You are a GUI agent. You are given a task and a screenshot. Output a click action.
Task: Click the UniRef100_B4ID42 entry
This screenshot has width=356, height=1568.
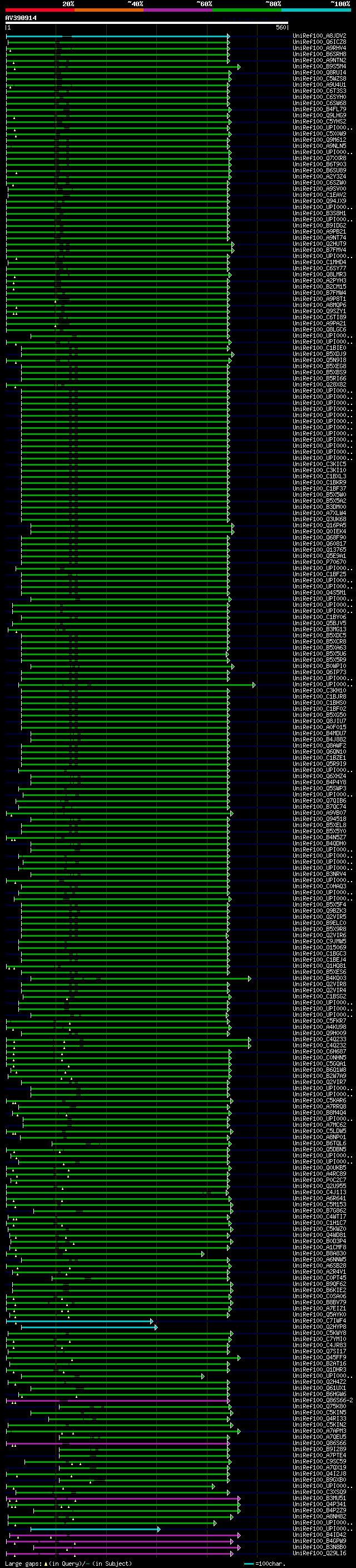click(319, 1535)
